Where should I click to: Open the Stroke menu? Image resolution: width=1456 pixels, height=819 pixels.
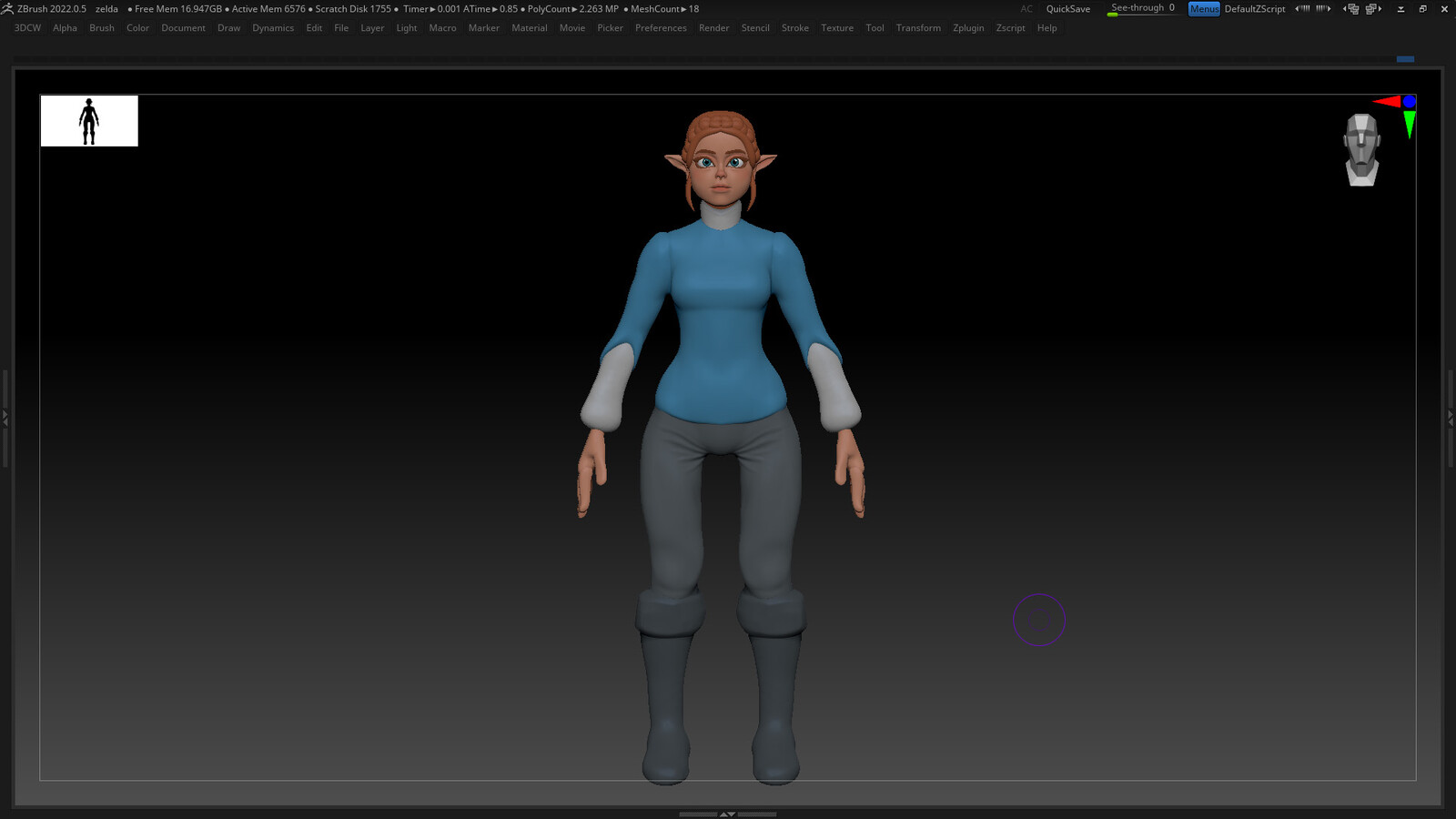(794, 28)
